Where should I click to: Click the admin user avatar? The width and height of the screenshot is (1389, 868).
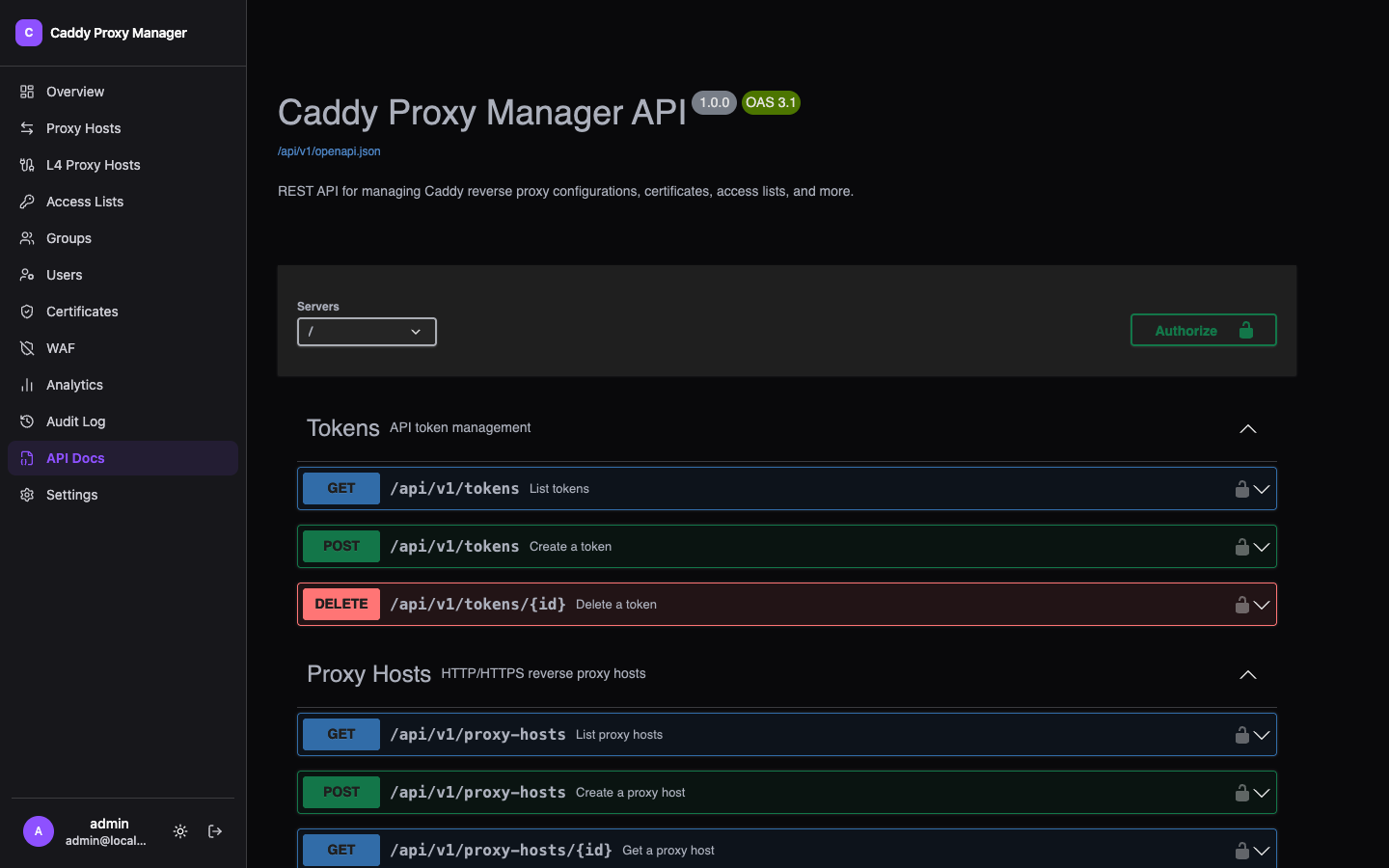coord(39,831)
